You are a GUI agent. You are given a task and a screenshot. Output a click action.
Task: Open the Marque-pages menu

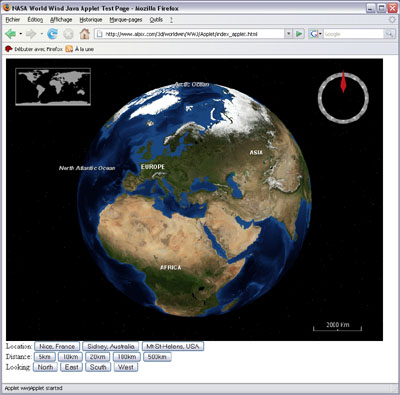pos(126,20)
